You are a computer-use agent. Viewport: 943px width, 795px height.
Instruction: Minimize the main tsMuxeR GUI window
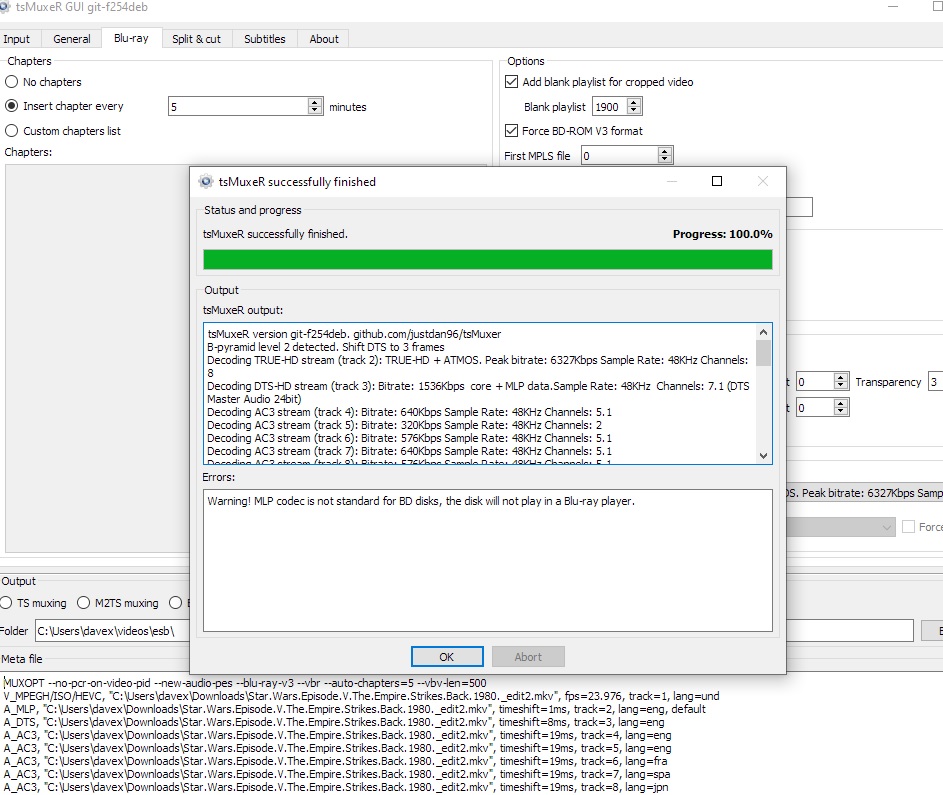[892, 7]
